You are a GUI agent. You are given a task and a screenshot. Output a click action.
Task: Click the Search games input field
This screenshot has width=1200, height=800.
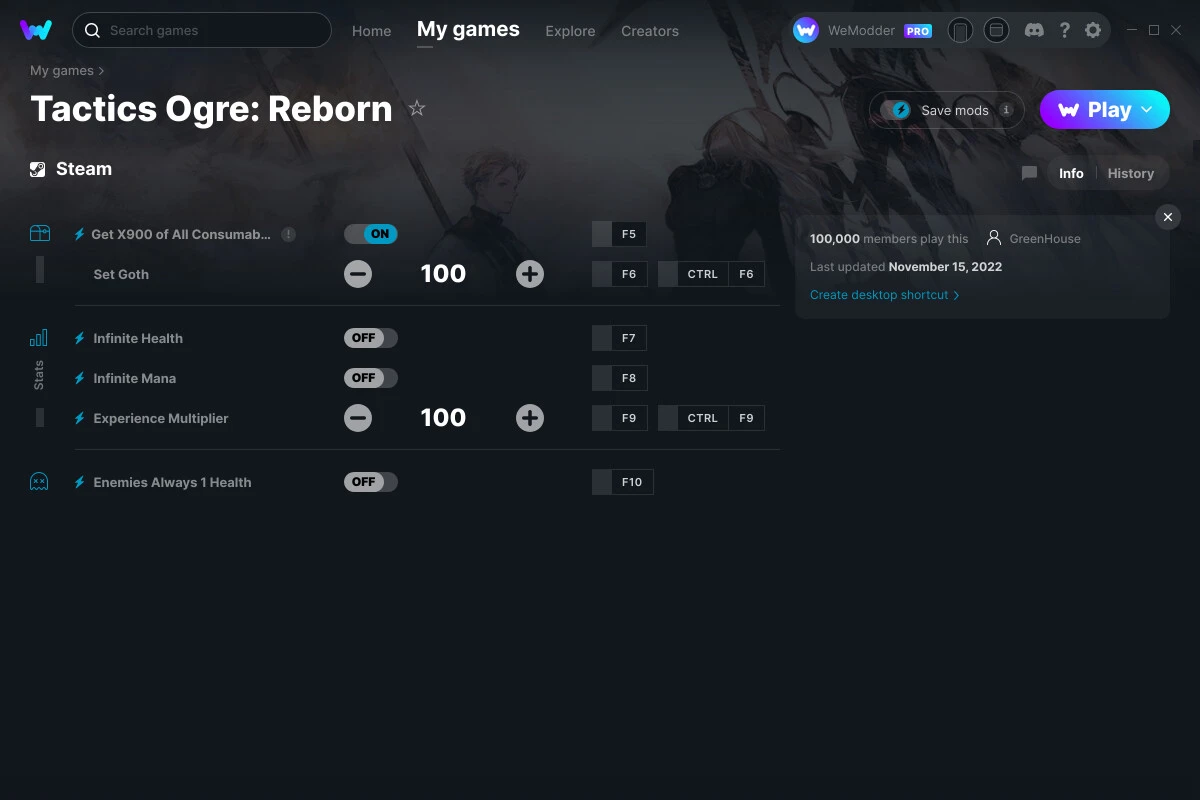coord(200,30)
